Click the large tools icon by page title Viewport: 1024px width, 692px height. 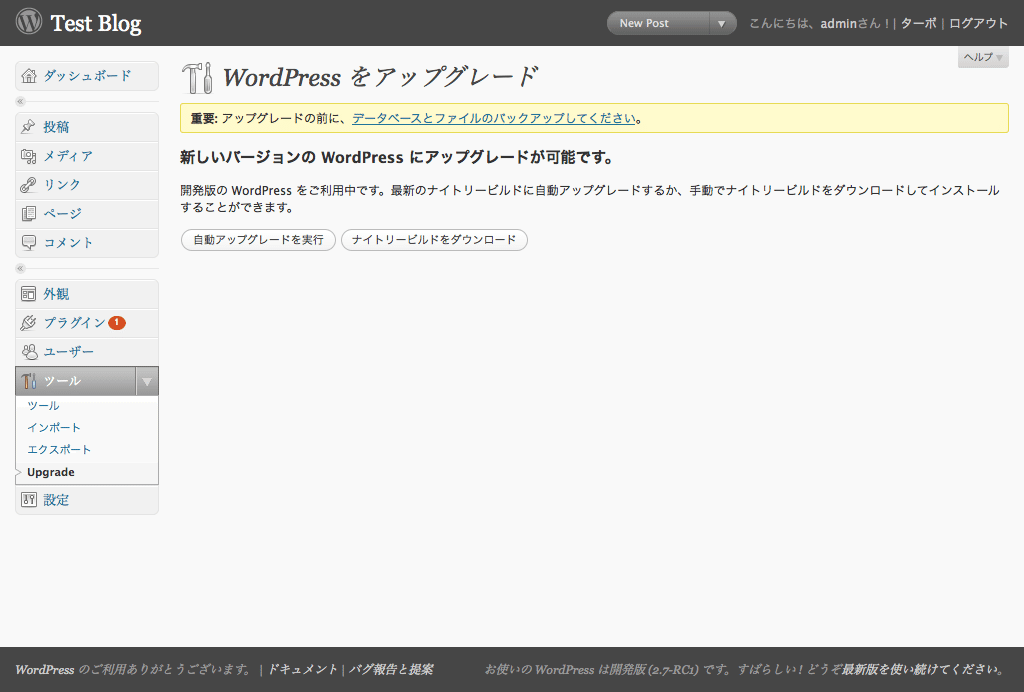197,78
